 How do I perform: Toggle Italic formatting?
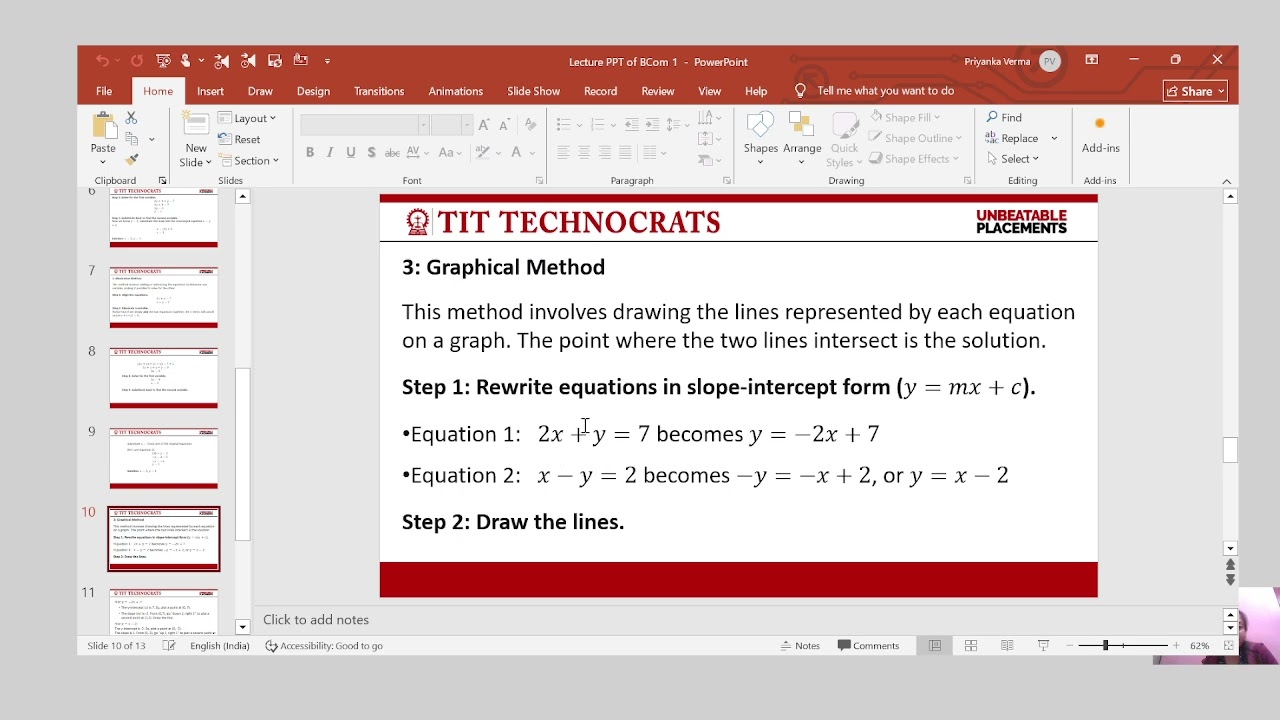[330, 152]
